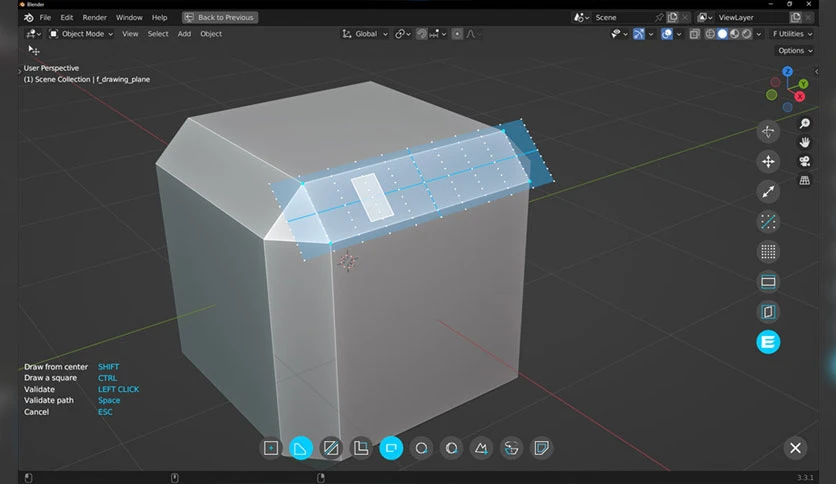
Task: Toggle viewport gizmos display
Action: (639, 34)
